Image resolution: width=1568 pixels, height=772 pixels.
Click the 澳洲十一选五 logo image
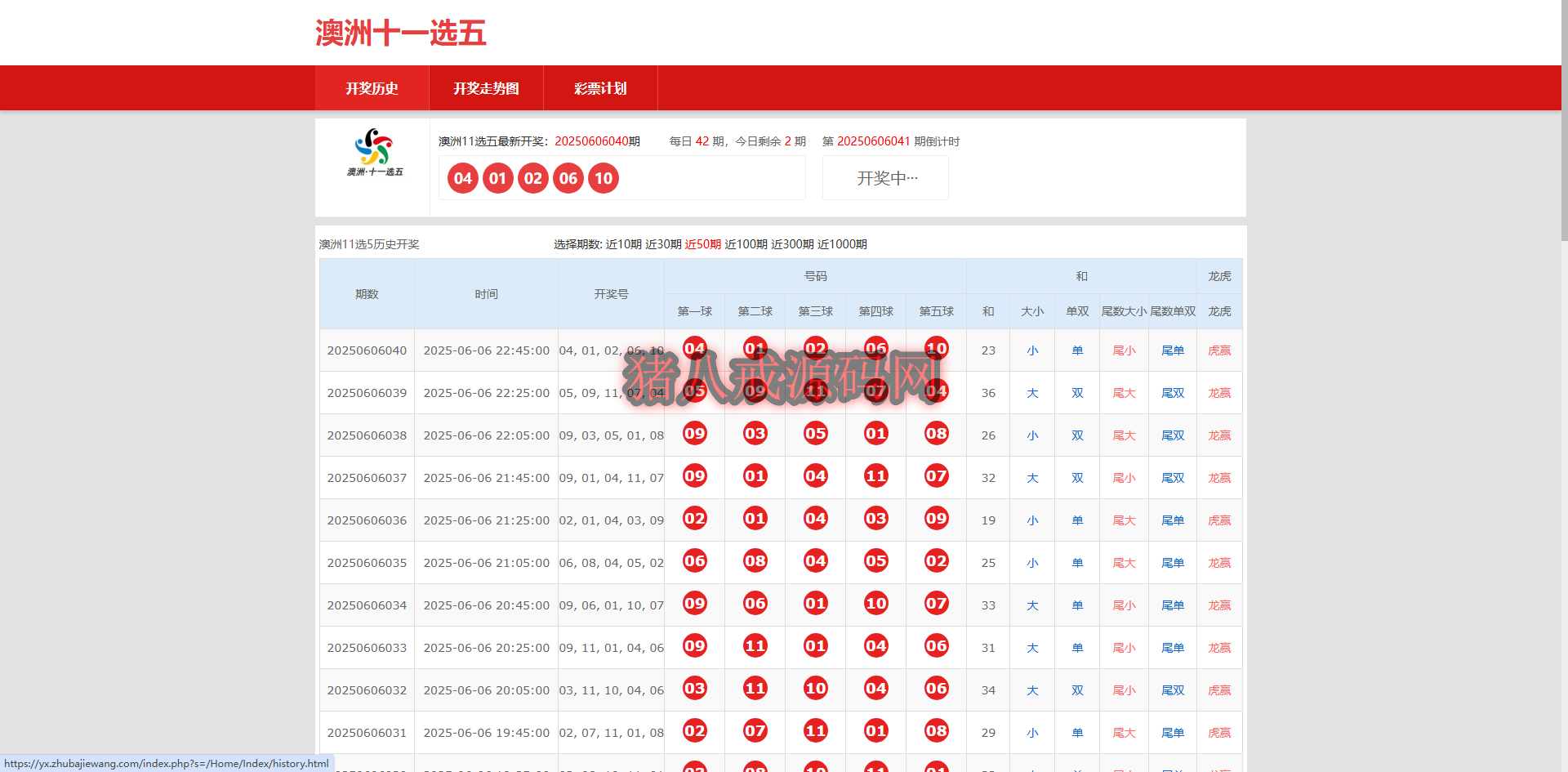(x=374, y=152)
